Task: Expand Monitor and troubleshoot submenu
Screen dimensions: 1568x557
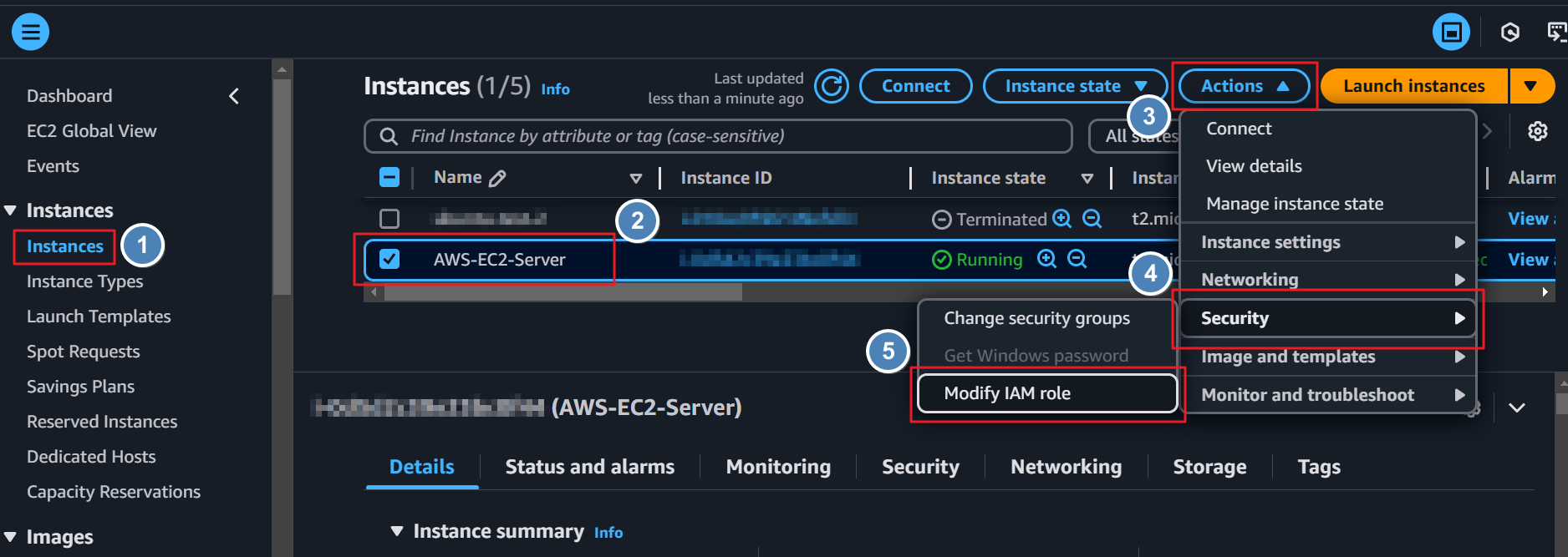Action: point(1328,395)
